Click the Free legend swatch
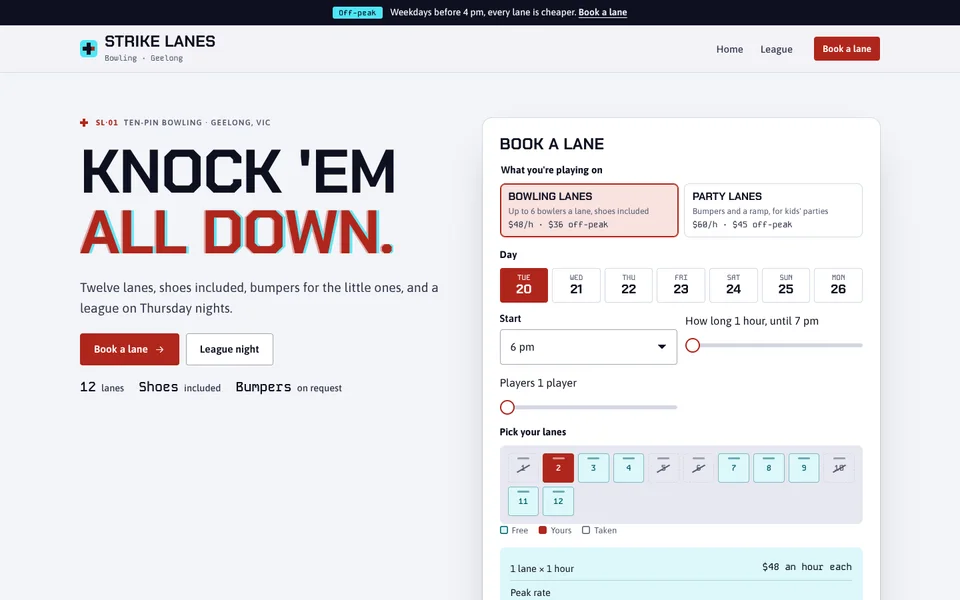The height and width of the screenshot is (600, 960). 504,530
